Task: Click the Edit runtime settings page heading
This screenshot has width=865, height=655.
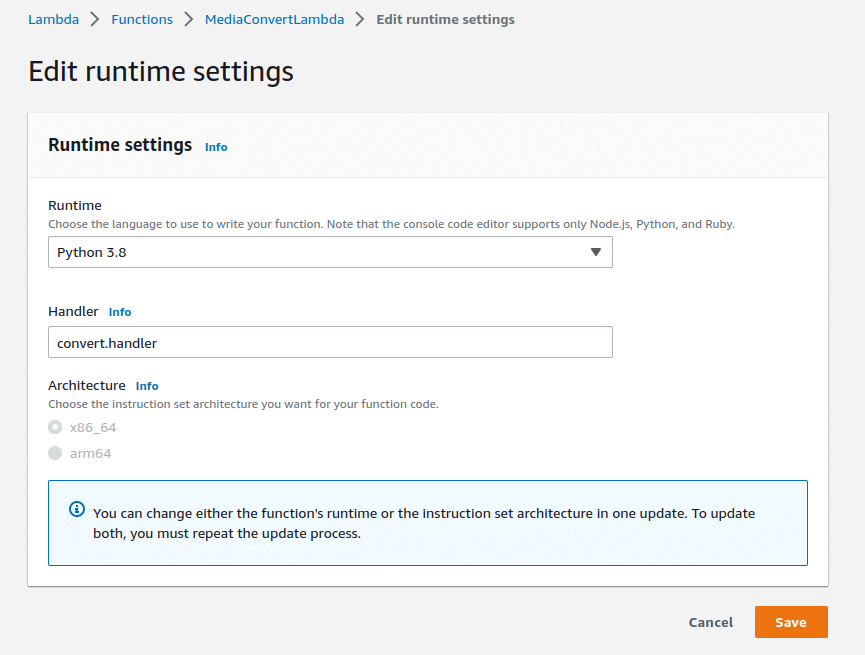Action: (x=161, y=72)
